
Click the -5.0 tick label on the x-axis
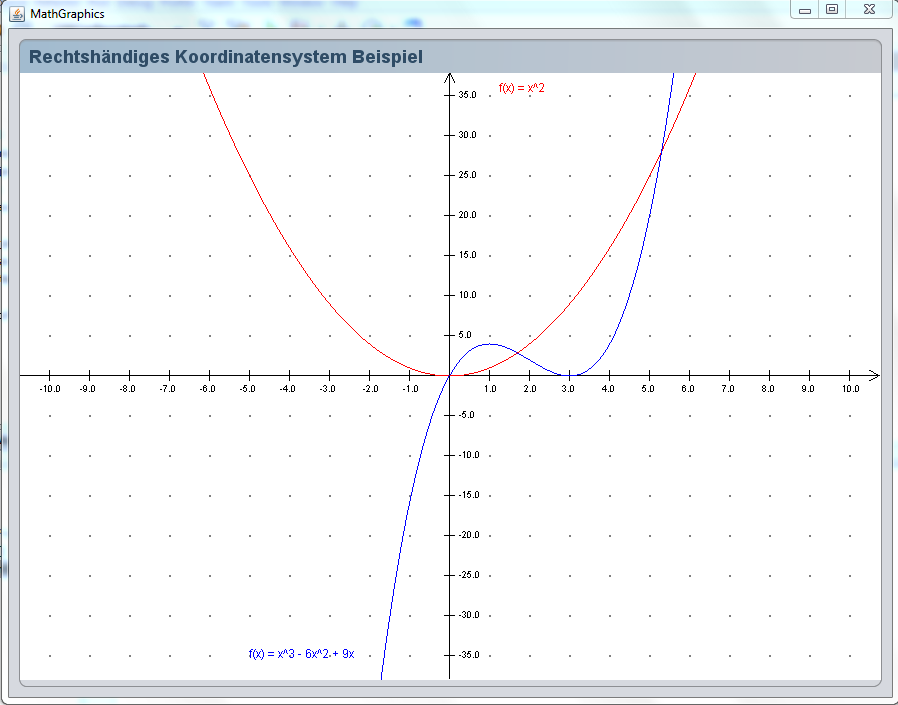(x=249, y=388)
